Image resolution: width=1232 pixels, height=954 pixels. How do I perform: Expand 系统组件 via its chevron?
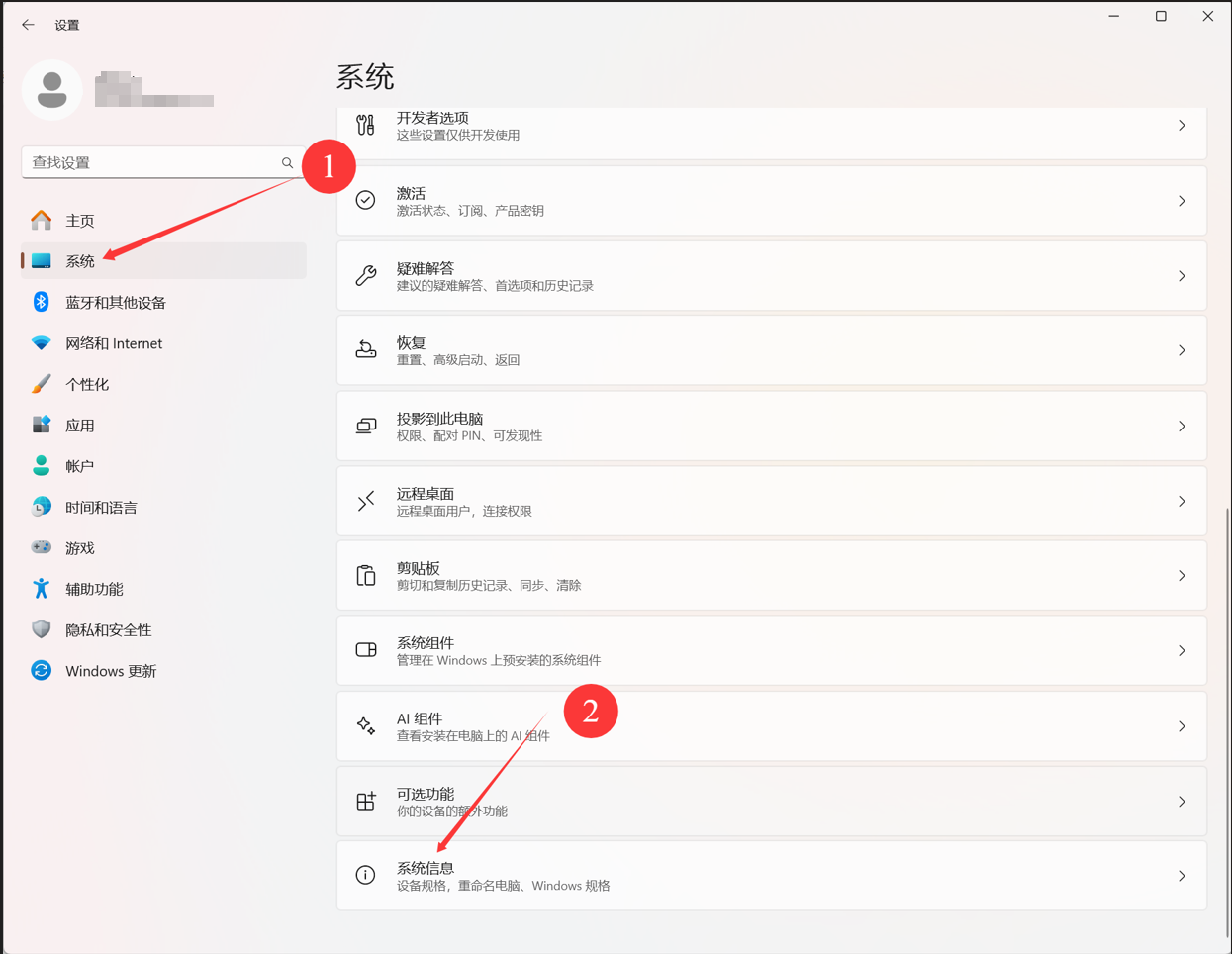pos(1182,650)
